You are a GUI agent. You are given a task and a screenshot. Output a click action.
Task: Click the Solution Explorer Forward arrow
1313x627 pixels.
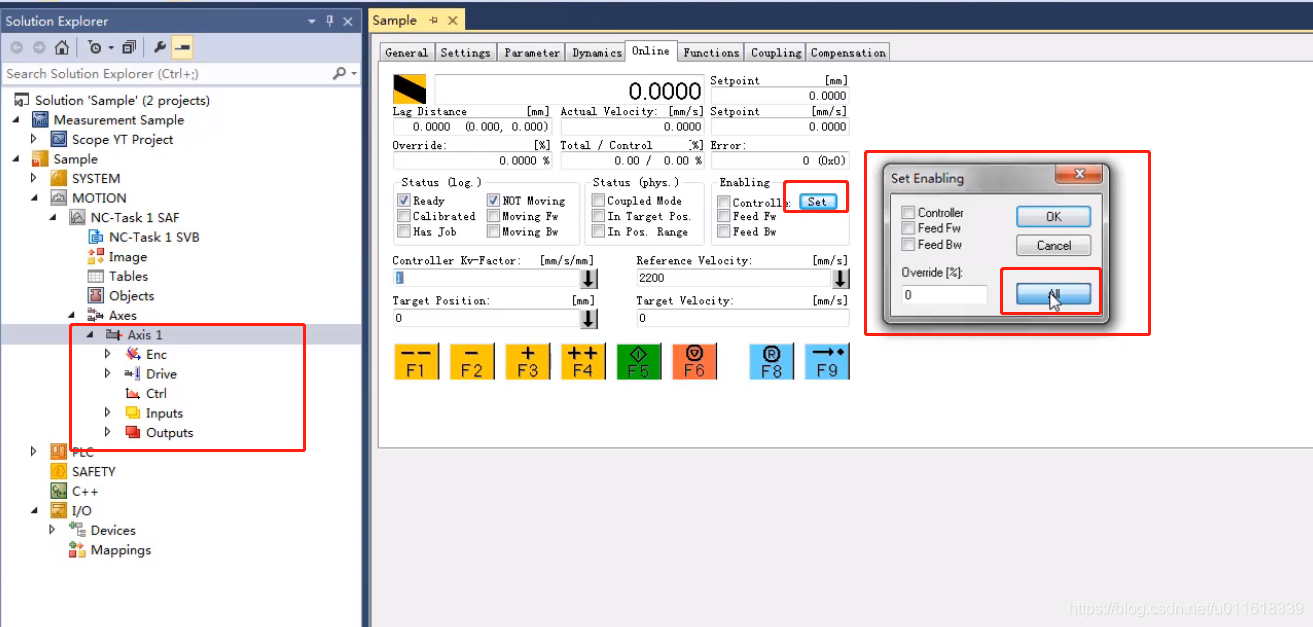point(39,47)
